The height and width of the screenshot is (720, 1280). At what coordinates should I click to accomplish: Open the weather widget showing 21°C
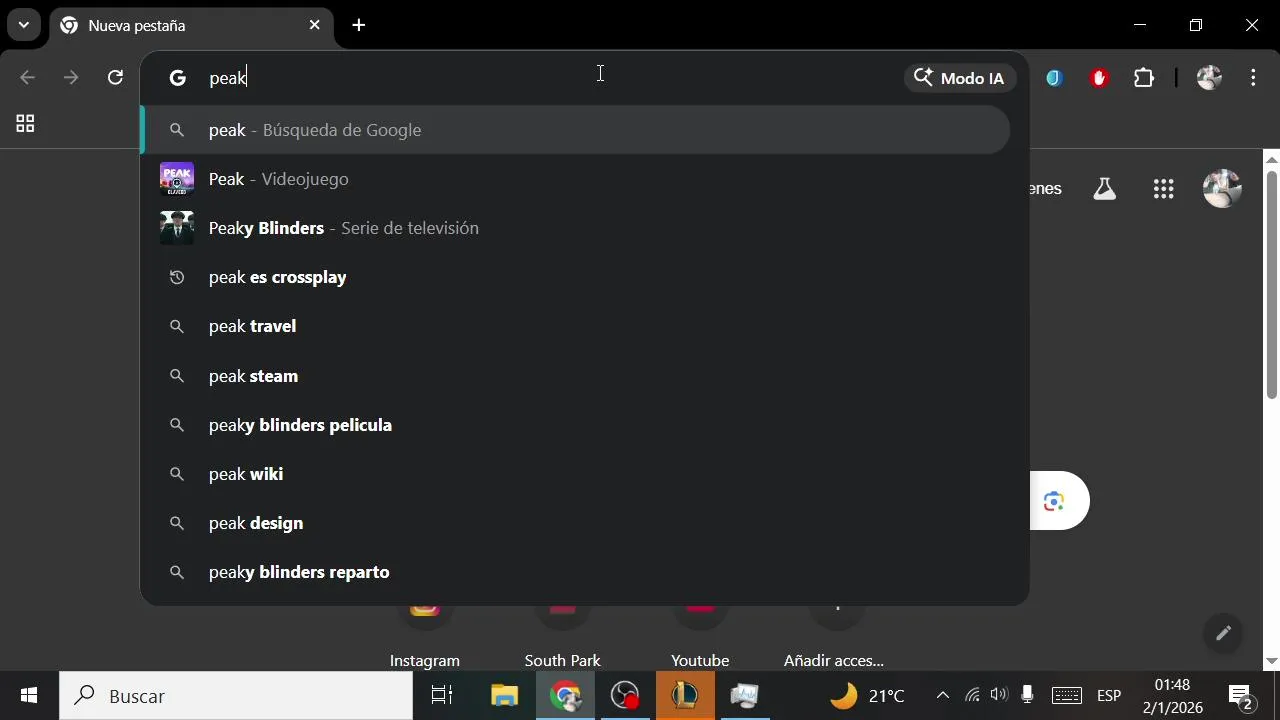(x=868, y=696)
